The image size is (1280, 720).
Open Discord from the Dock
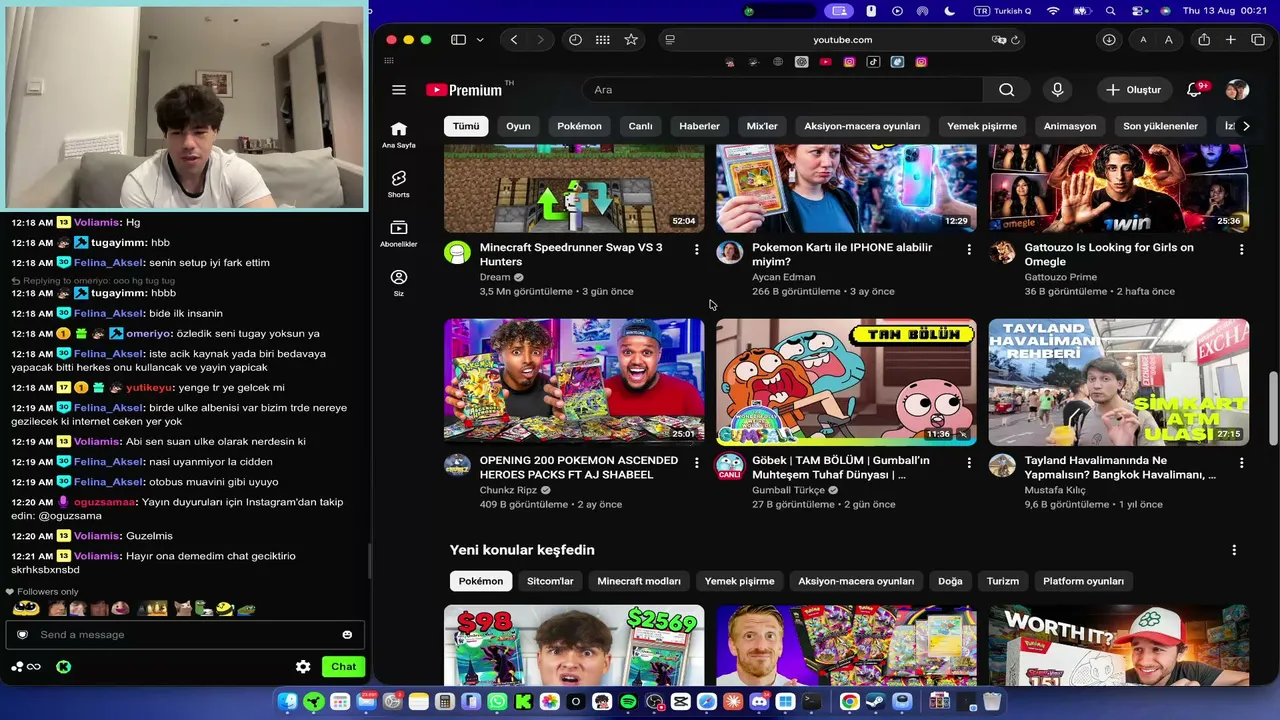pos(759,702)
